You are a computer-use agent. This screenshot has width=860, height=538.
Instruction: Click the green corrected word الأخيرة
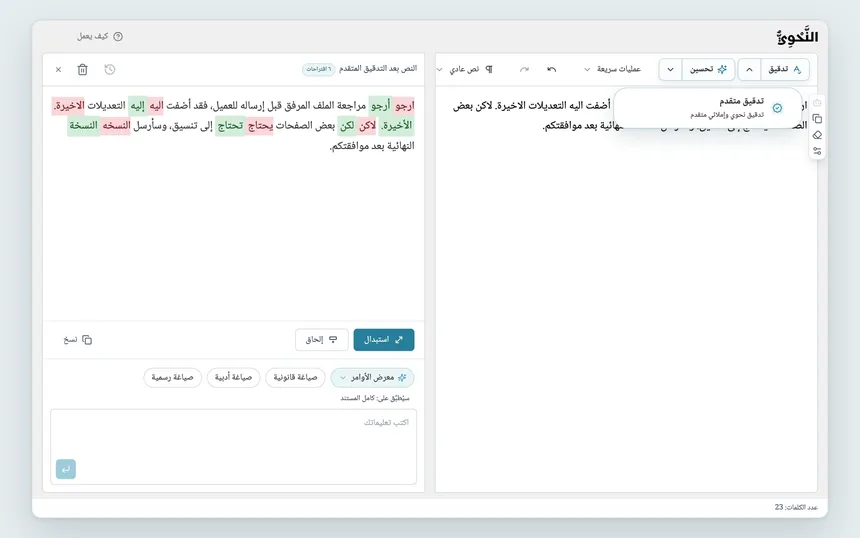396,126
